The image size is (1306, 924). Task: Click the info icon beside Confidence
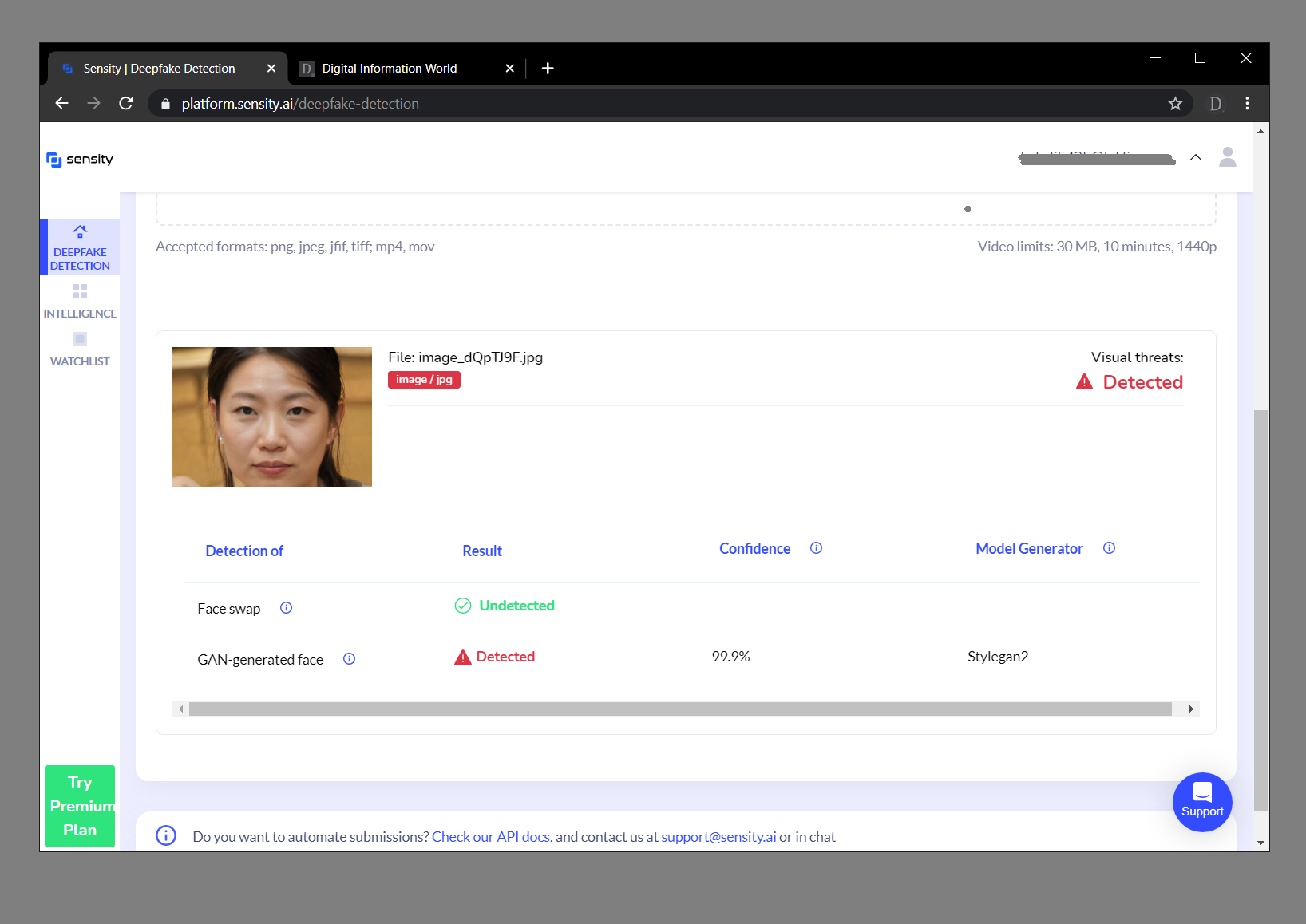[816, 548]
